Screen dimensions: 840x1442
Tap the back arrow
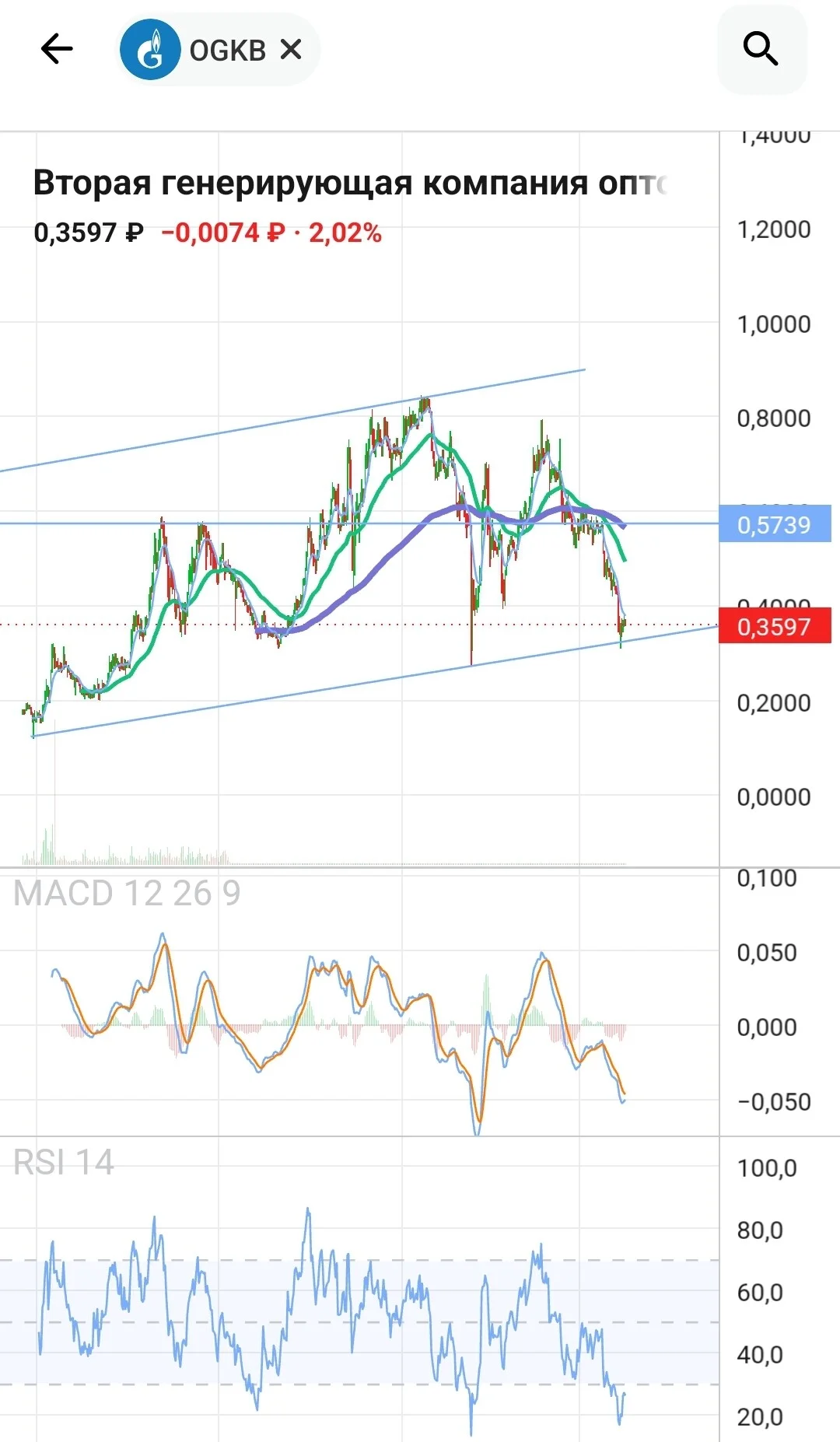pyautogui.click(x=57, y=50)
